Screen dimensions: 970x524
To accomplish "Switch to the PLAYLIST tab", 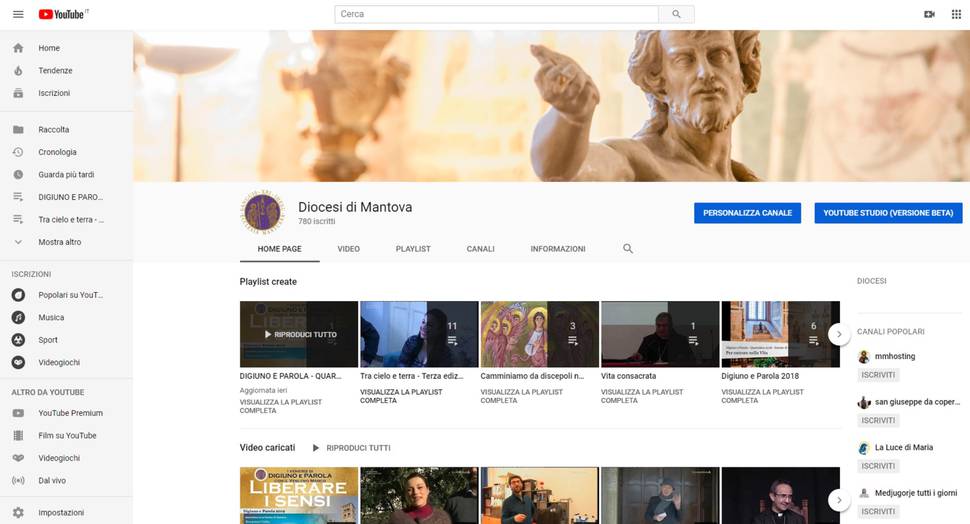I will (x=413, y=249).
